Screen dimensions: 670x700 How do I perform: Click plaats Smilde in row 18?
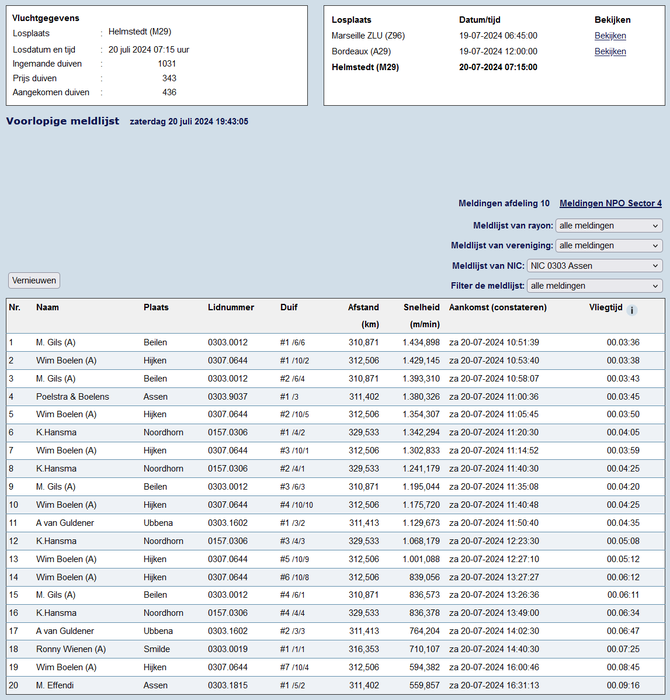(157, 649)
